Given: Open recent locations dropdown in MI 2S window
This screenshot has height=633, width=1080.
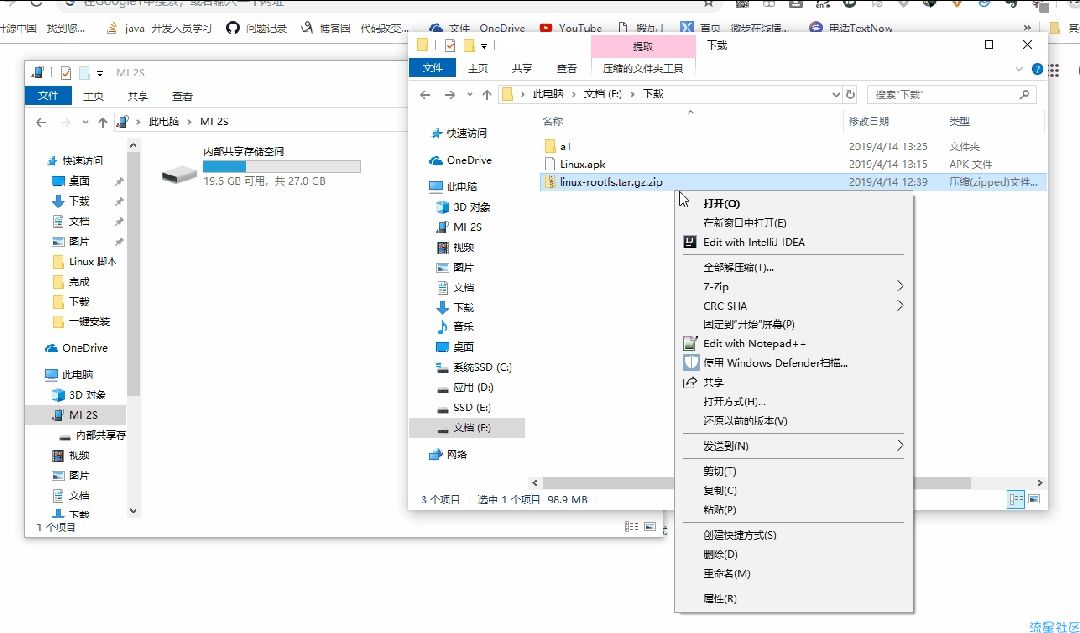Looking at the screenshot, I should pos(85,122).
